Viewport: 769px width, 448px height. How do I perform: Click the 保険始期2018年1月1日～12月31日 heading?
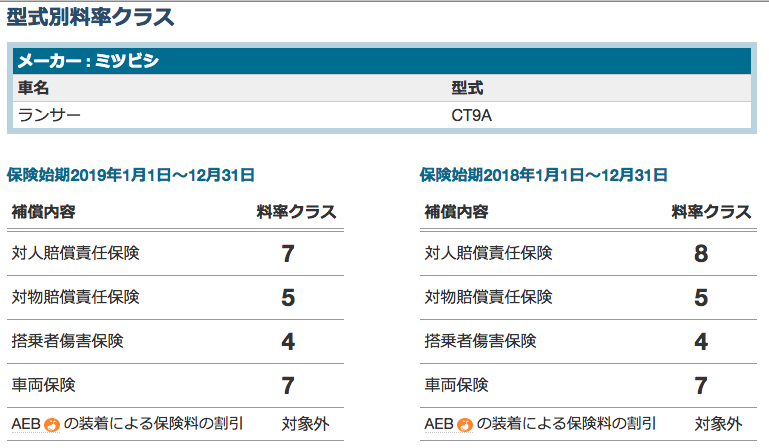pos(543,175)
